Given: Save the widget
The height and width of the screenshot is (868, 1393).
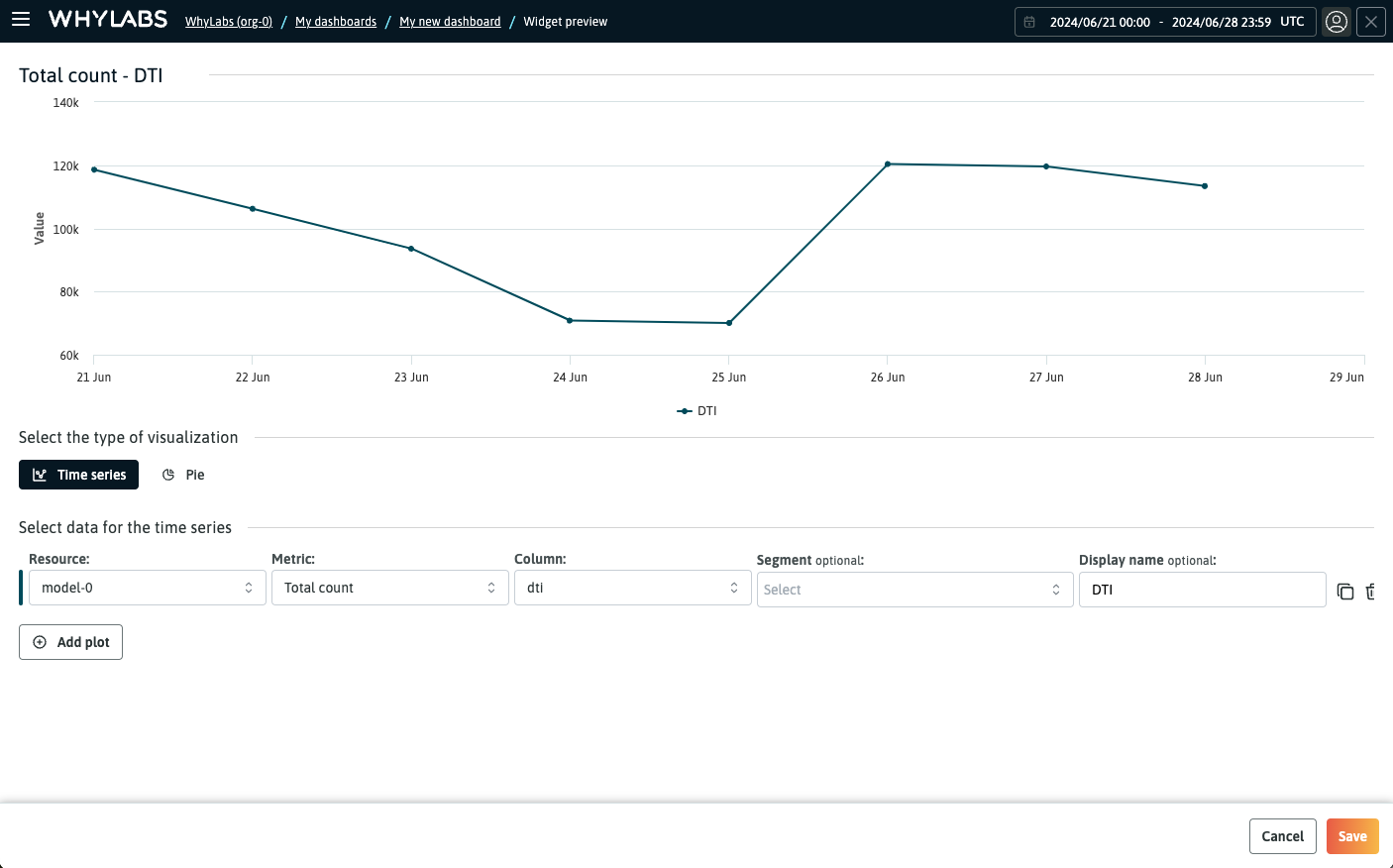Looking at the screenshot, I should point(1352,835).
